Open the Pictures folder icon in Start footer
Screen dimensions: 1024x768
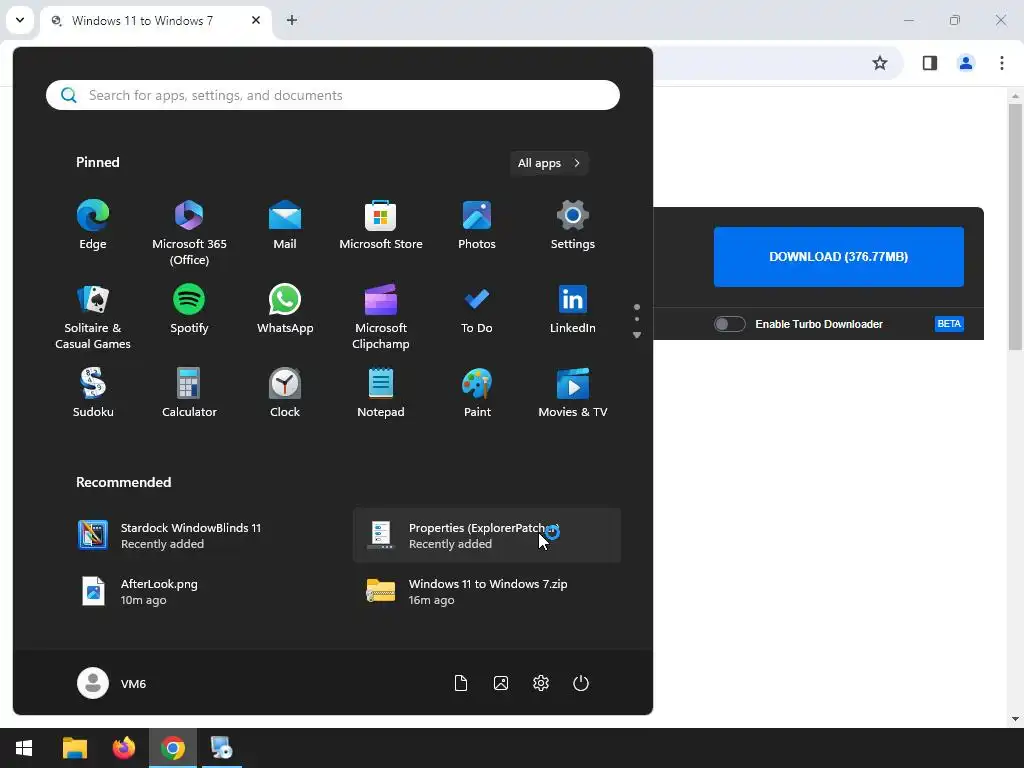point(501,683)
